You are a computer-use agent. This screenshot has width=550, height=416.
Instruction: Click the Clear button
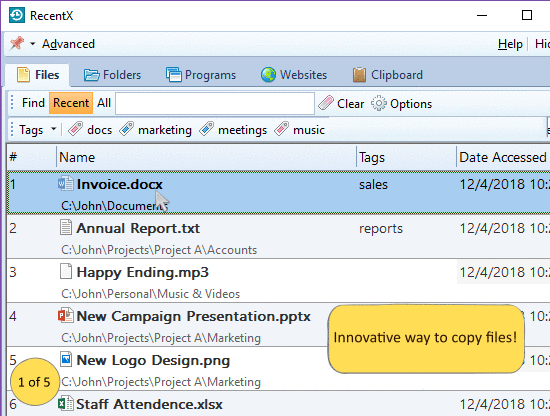click(341, 103)
